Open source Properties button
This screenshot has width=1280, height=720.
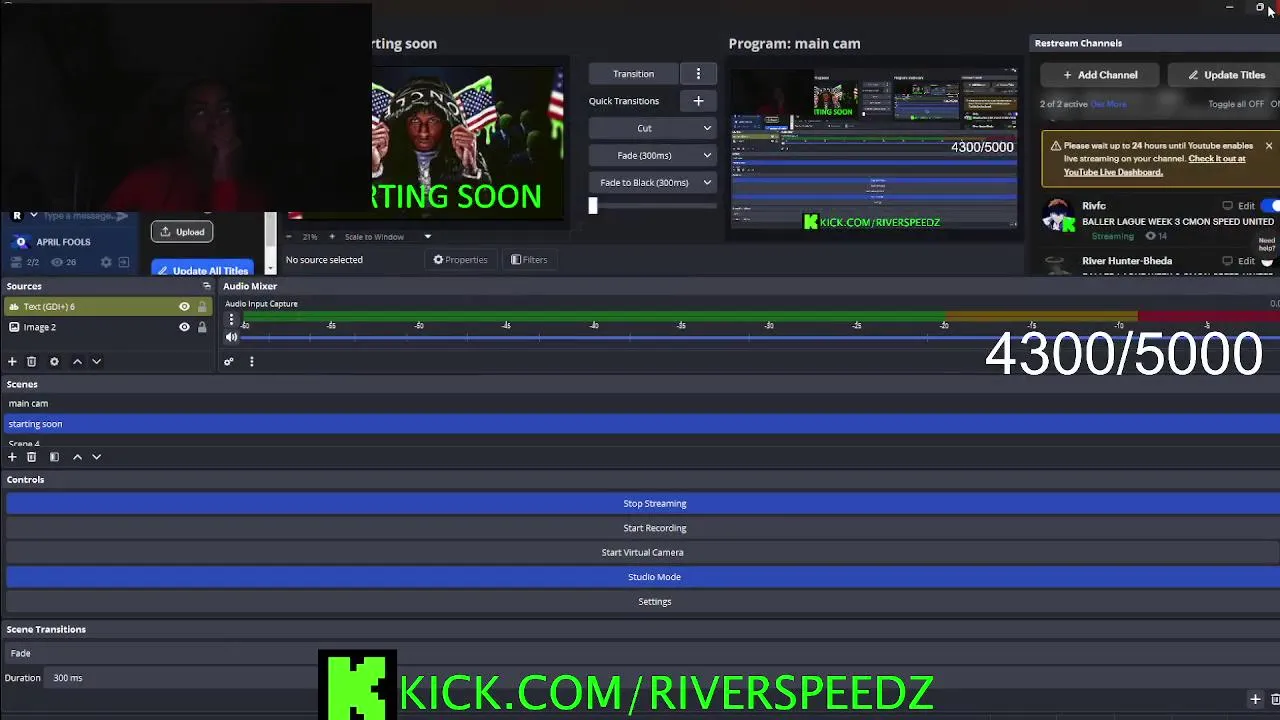(460, 260)
